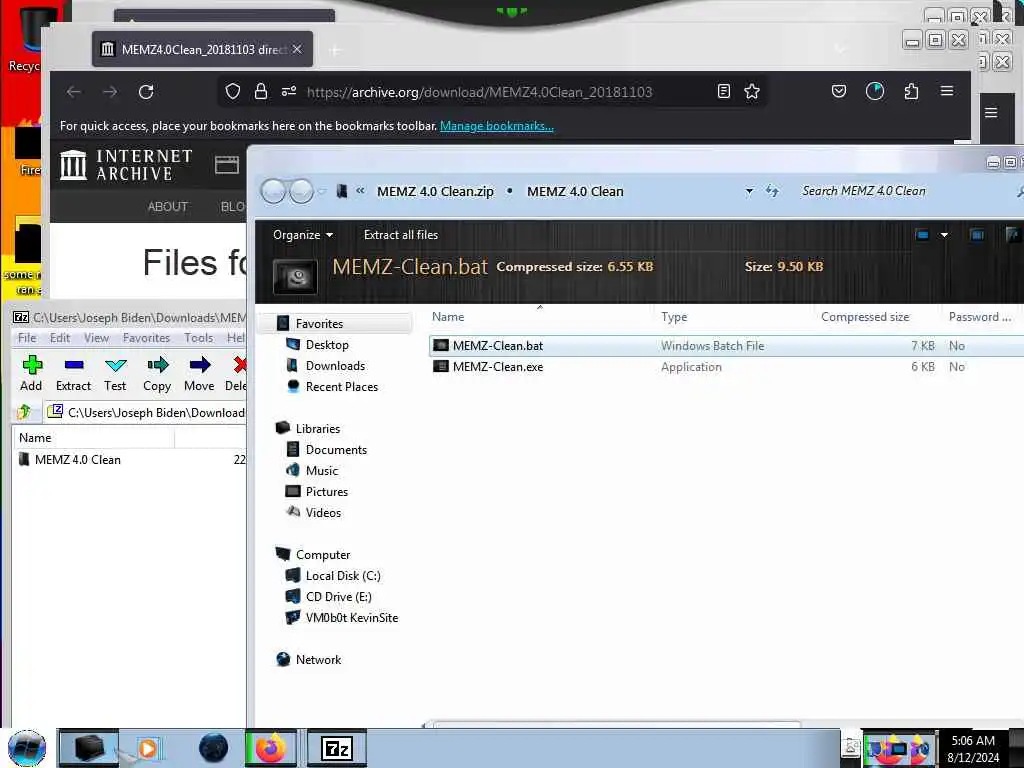The height and width of the screenshot is (768, 1024).
Task: Click the MEMZ 4.0 Clean.zip breadcrumb
Action: pos(435,191)
